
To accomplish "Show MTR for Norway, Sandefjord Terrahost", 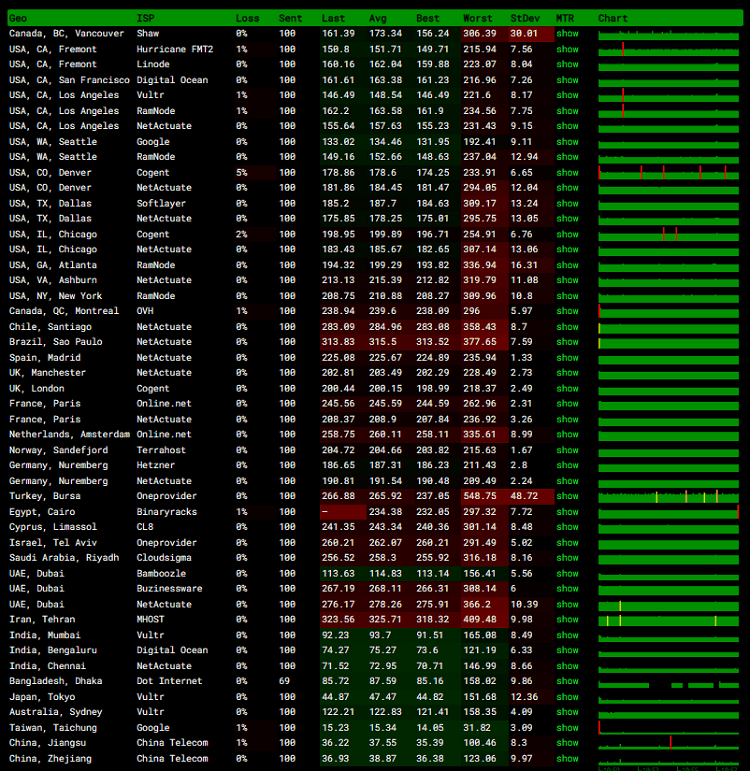I will point(567,450).
